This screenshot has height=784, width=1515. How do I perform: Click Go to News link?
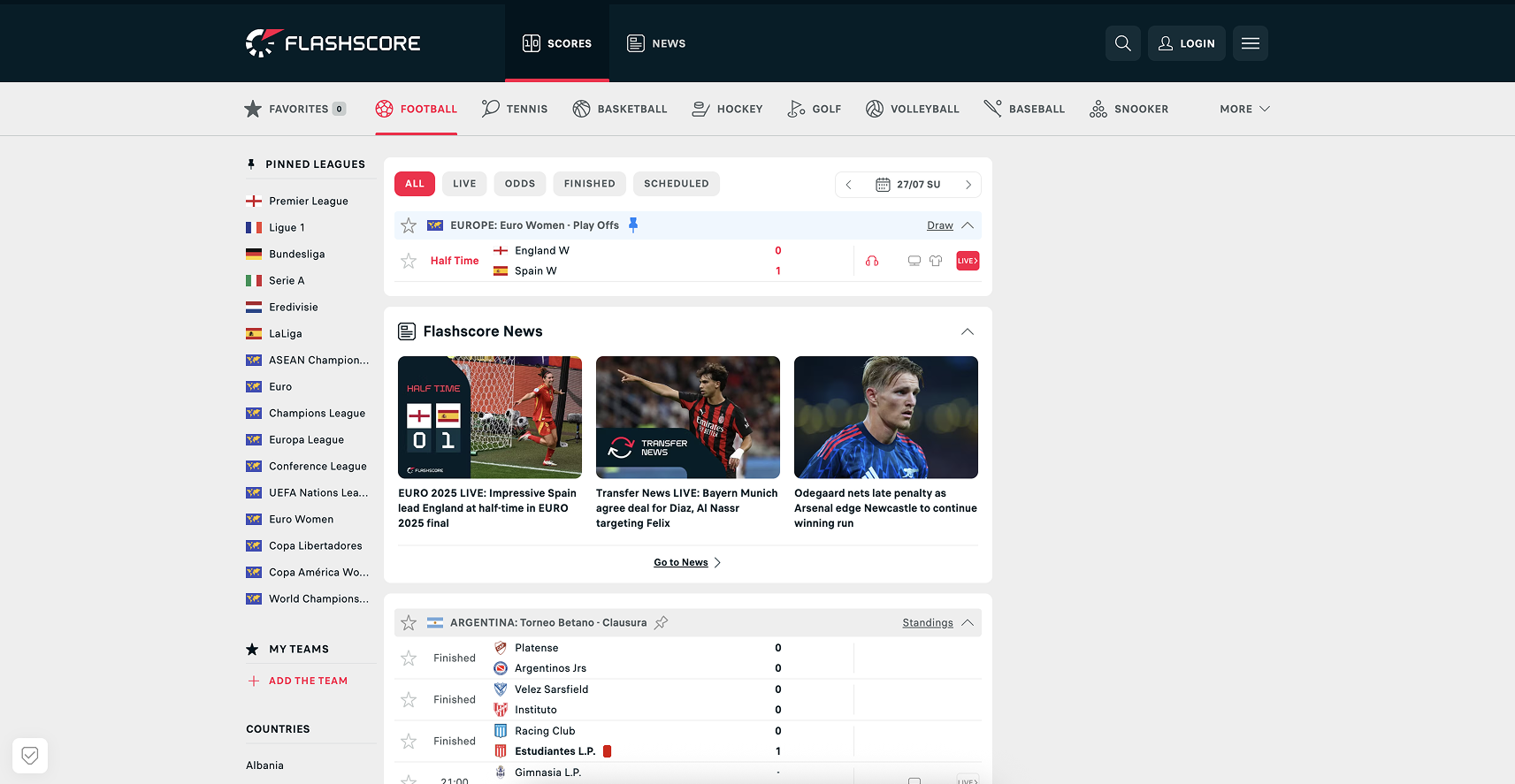coord(687,562)
